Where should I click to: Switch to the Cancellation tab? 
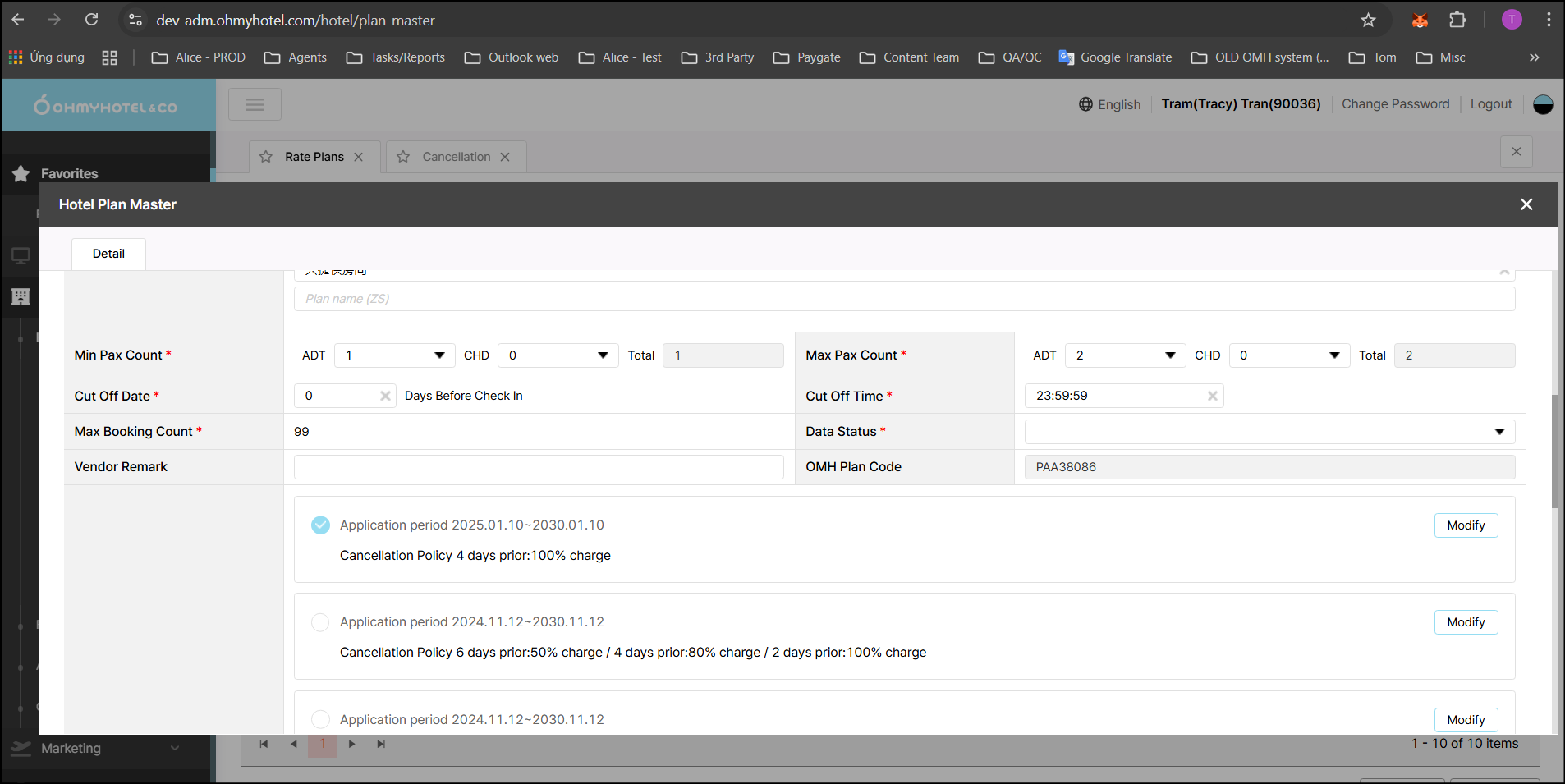click(x=456, y=157)
